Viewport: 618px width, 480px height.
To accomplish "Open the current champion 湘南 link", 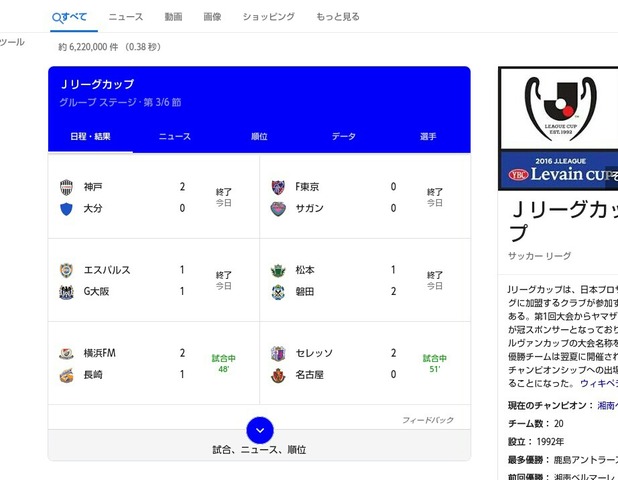I will (x=607, y=405).
